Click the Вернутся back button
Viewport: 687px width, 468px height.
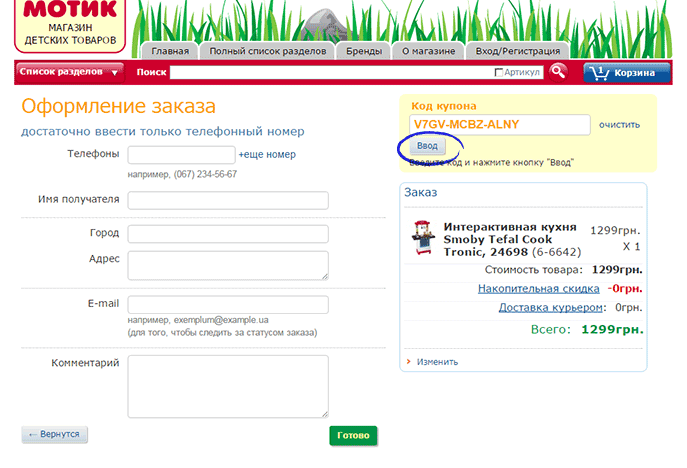(x=56, y=435)
